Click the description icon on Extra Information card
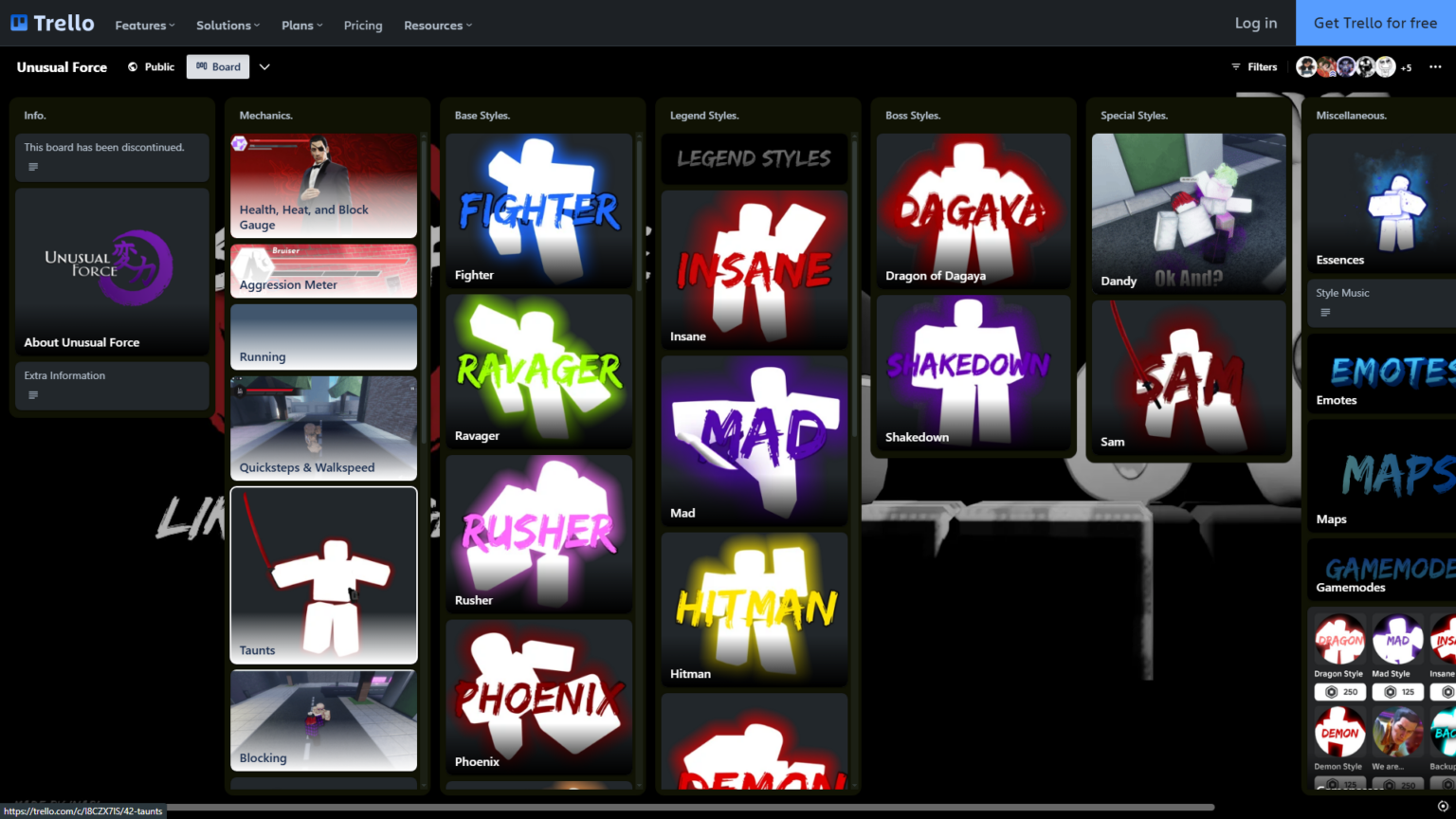This screenshot has width=1456, height=819. pos(33,395)
